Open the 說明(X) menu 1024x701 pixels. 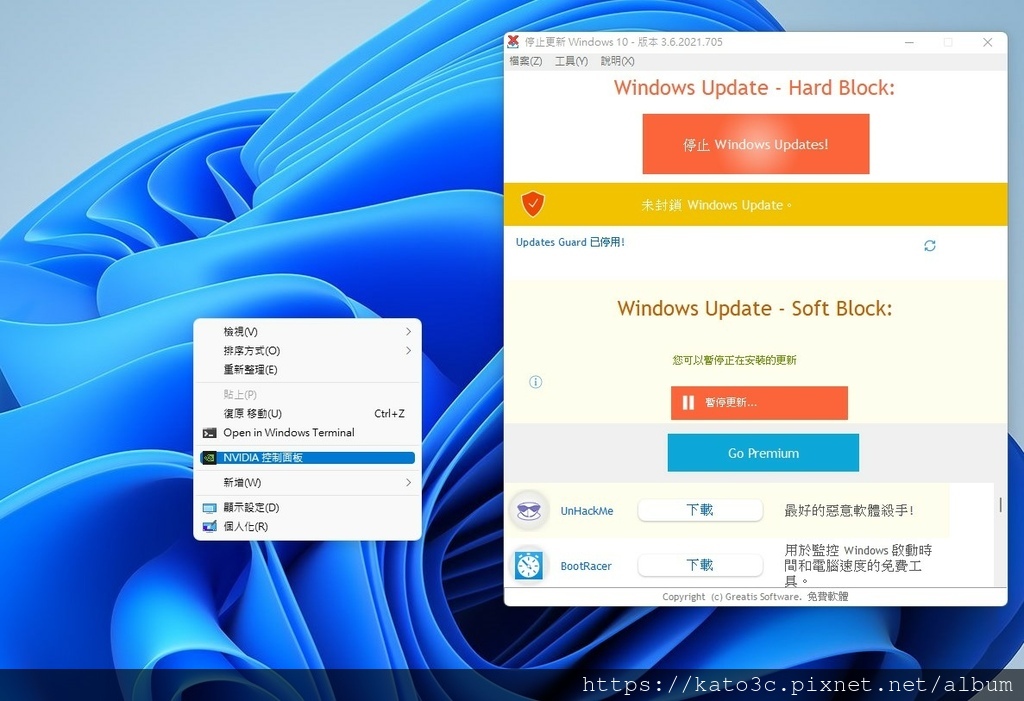pyautogui.click(x=617, y=61)
